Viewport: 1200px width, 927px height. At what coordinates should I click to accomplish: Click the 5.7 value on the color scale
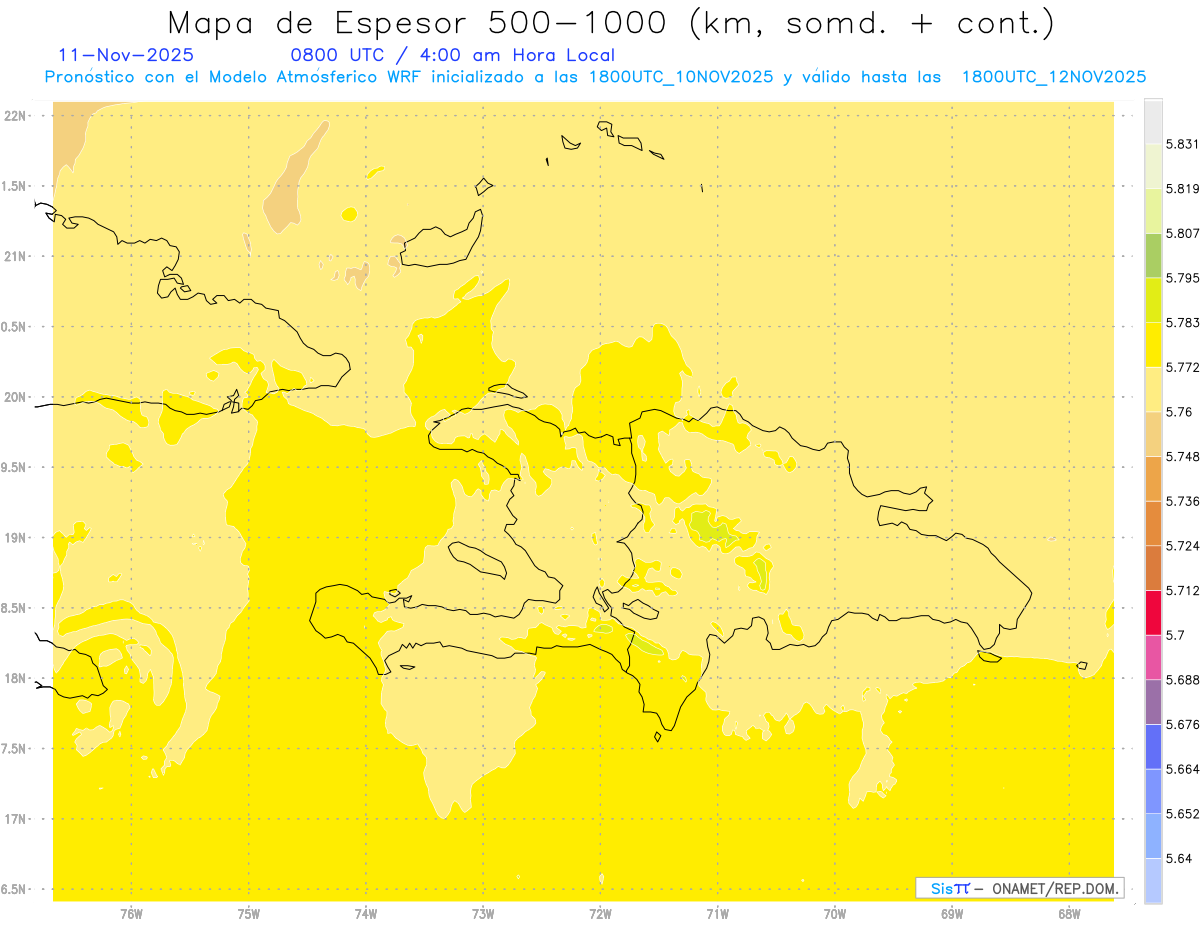tap(1175, 635)
